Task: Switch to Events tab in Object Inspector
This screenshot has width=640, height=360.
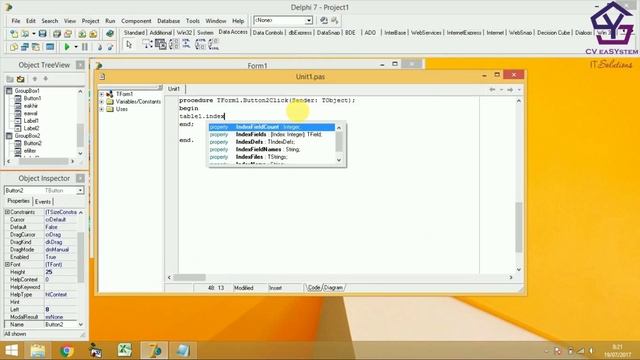Action: pos(43,202)
